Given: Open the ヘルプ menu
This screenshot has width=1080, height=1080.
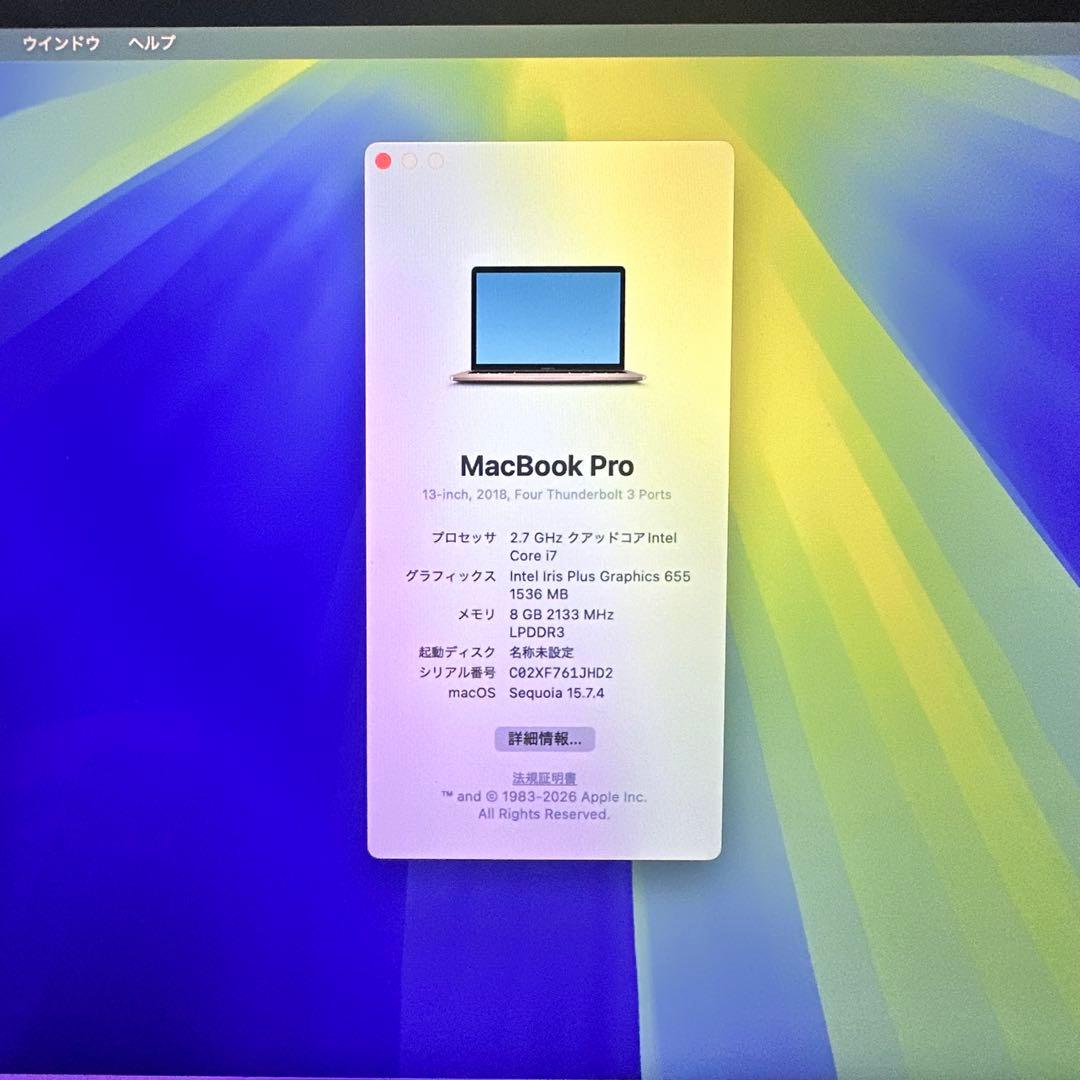Looking at the screenshot, I should tap(152, 43).
